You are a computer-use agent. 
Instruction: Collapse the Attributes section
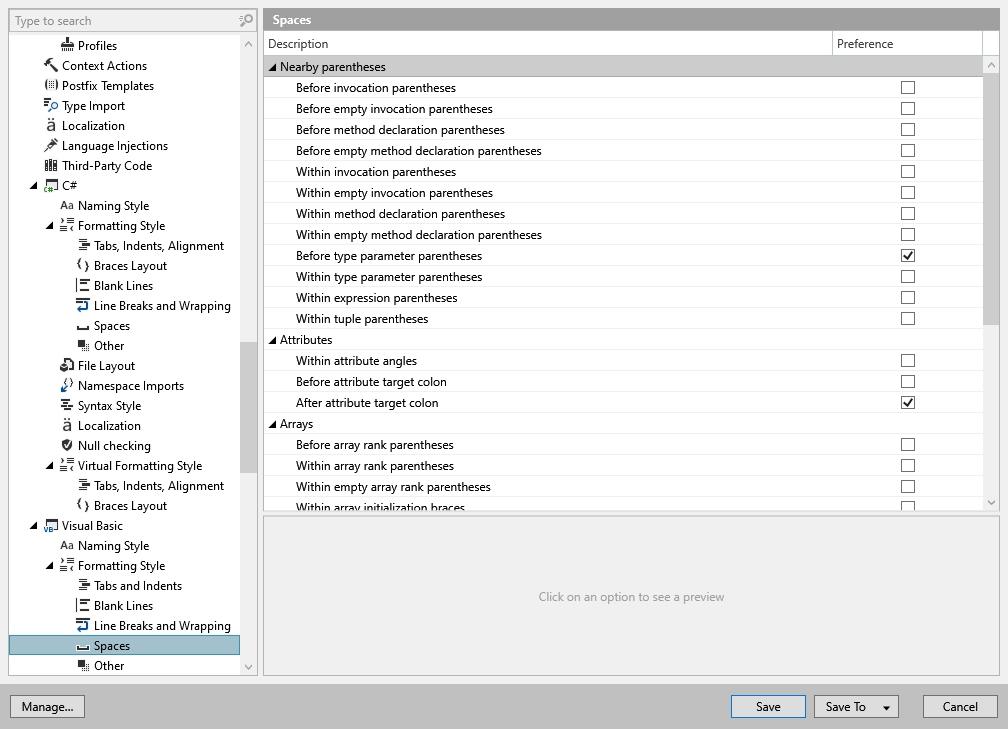(271, 339)
